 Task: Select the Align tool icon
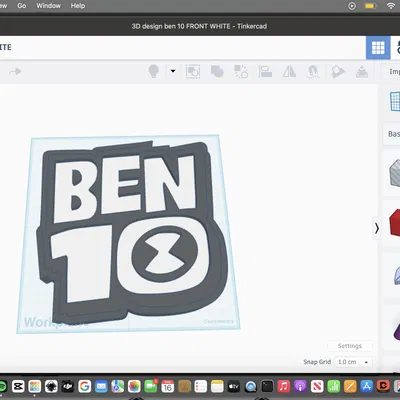(265, 72)
